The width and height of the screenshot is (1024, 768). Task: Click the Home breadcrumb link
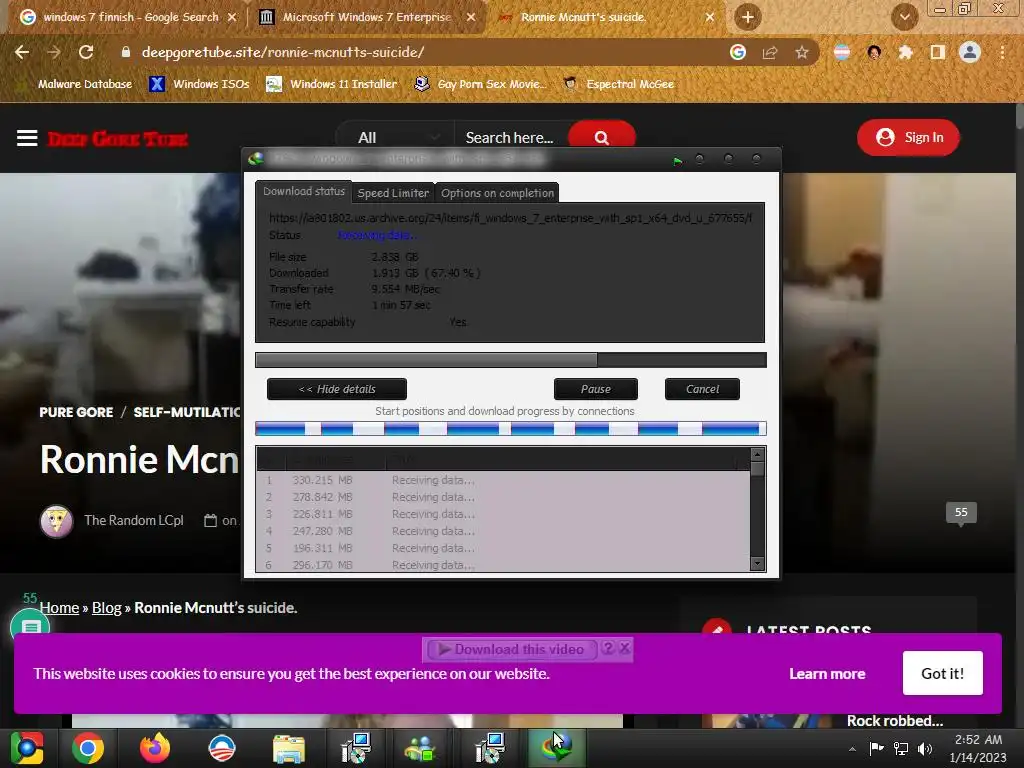(x=59, y=608)
